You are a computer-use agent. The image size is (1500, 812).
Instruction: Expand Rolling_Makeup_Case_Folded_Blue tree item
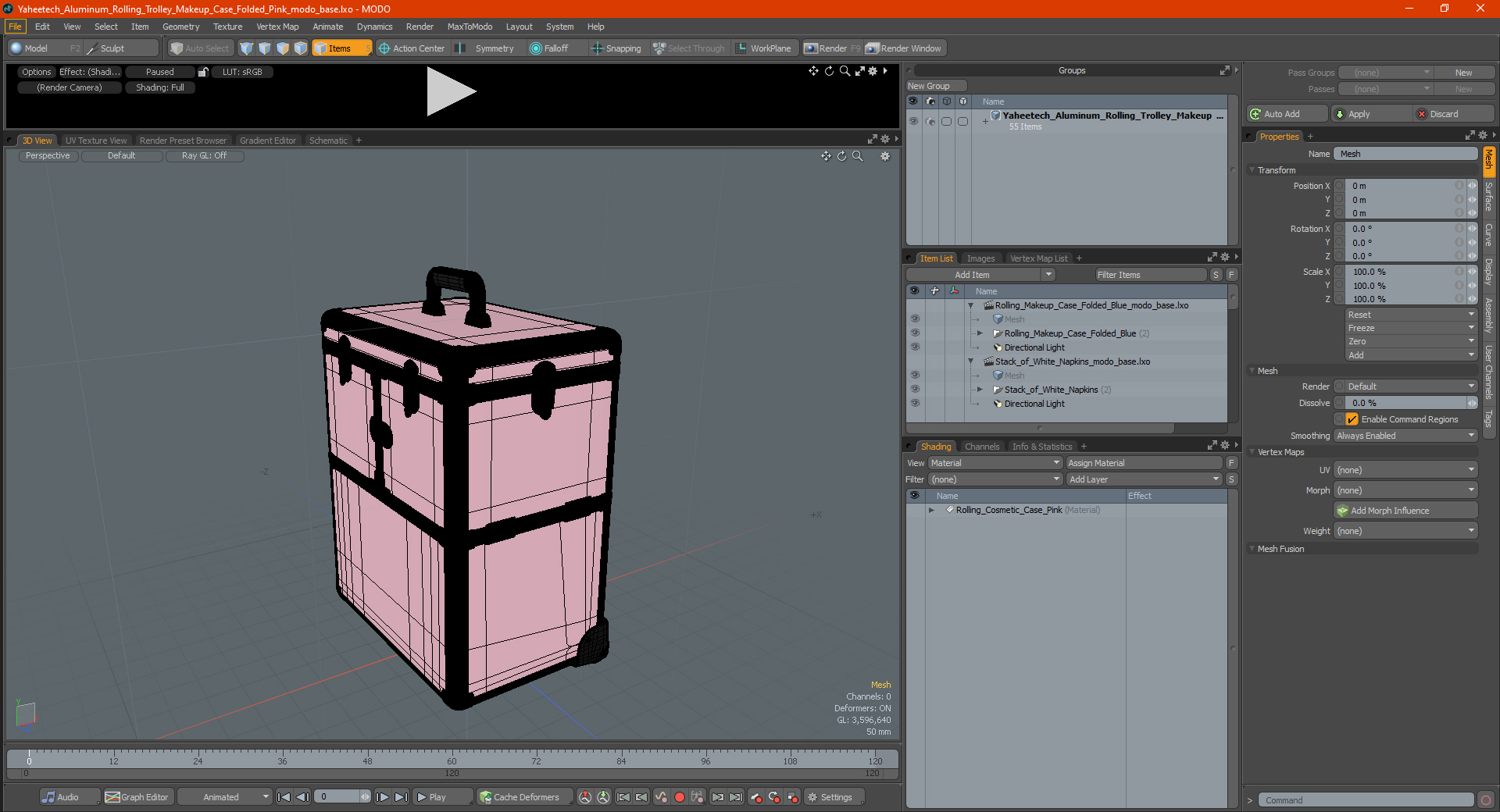point(980,333)
